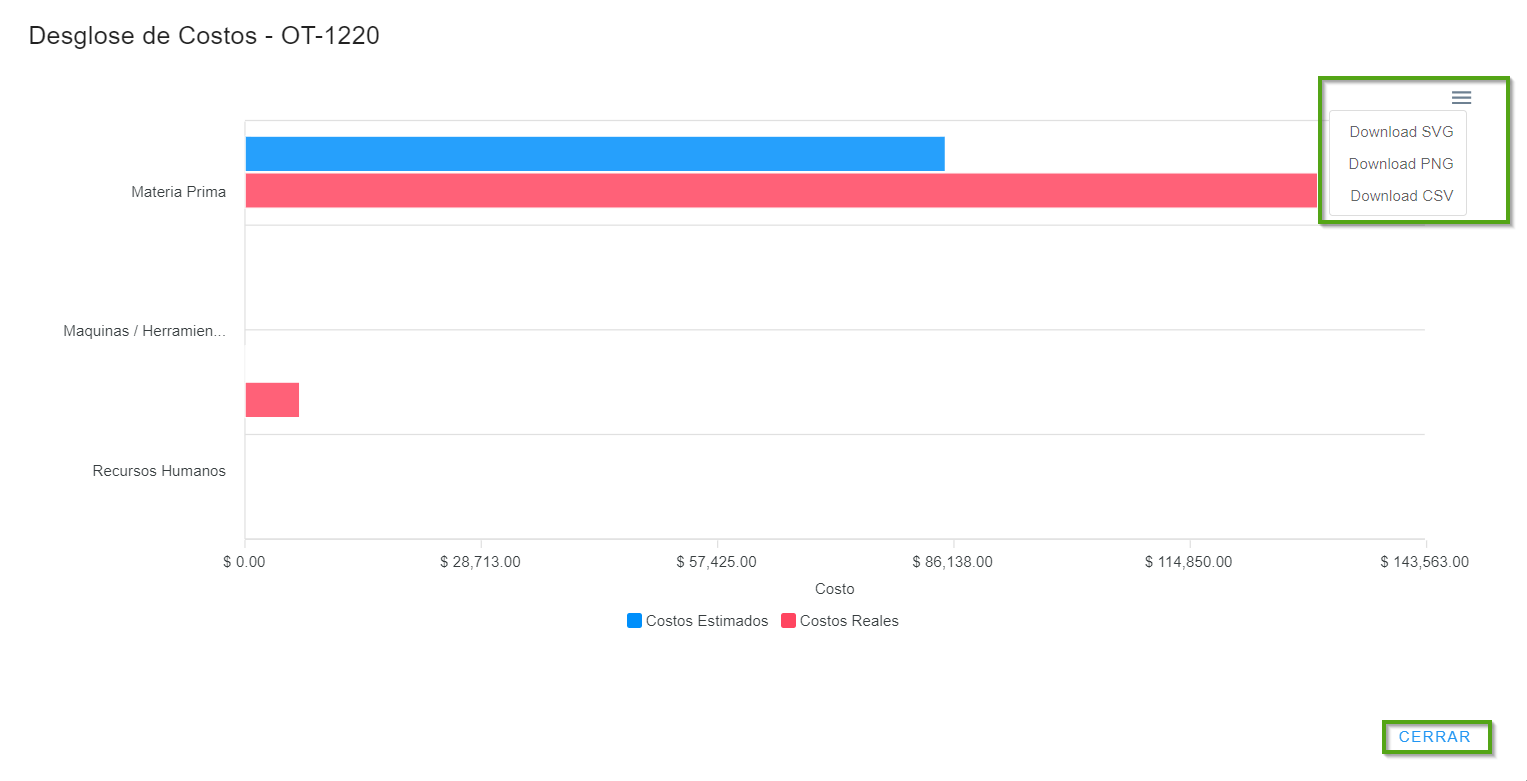This screenshot has height=781, width=1527.
Task: Choose Download CSV from chart menu
Action: (x=1401, y=196)
